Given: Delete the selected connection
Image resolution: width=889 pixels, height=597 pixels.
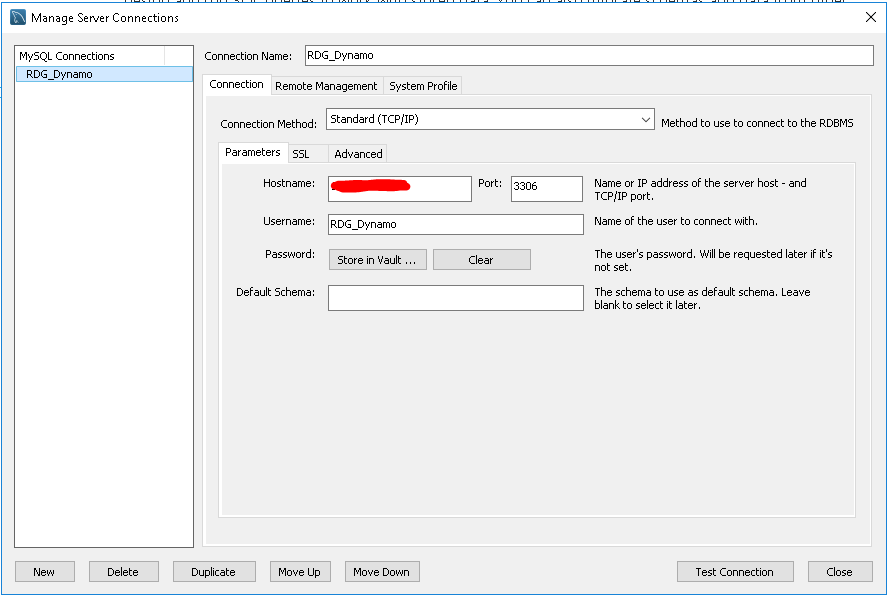Looking at the screenshot, I should coord(124,571).
